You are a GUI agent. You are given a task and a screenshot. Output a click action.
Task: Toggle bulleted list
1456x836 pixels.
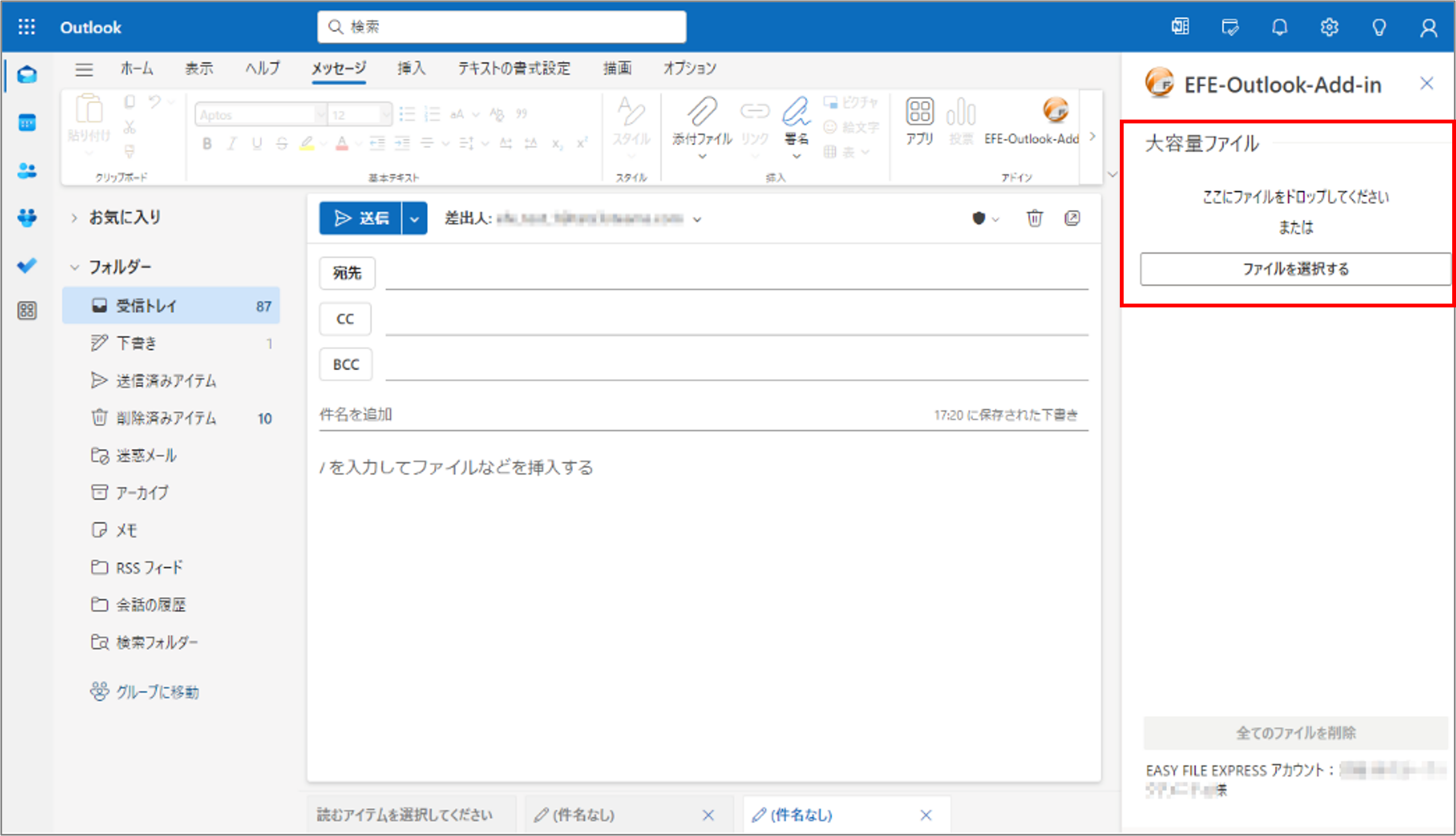[x=407, y=114]
